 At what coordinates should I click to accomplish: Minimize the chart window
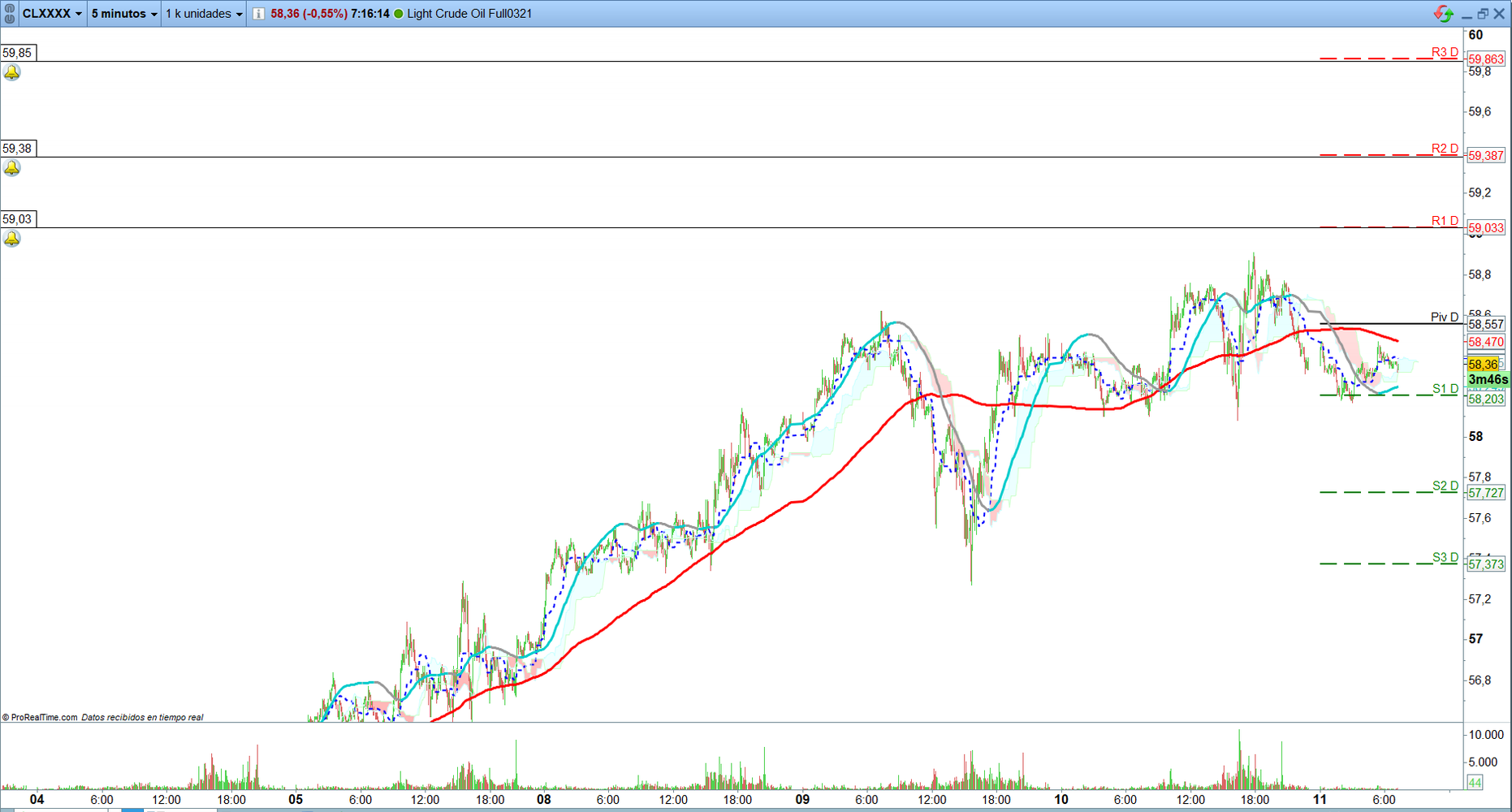pyautogui.click(x=1467, y=15)
